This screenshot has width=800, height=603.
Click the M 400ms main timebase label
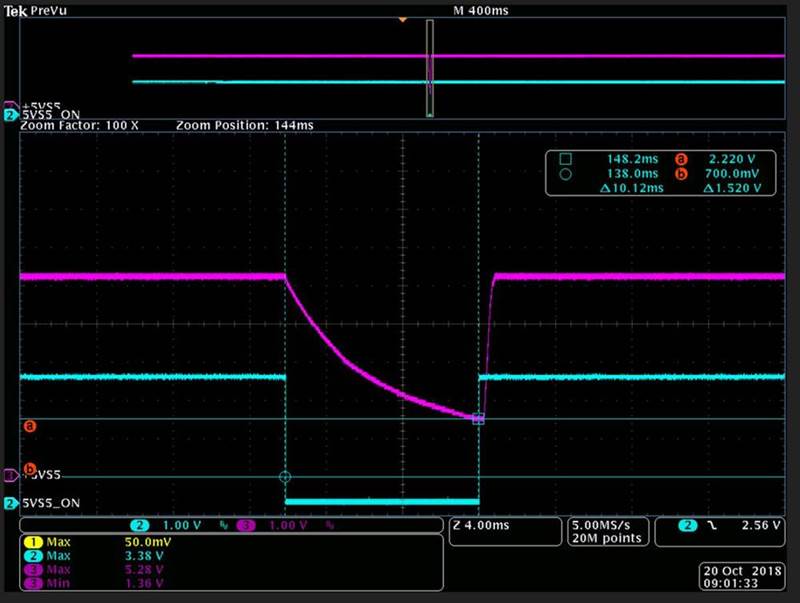click(481, 11)
